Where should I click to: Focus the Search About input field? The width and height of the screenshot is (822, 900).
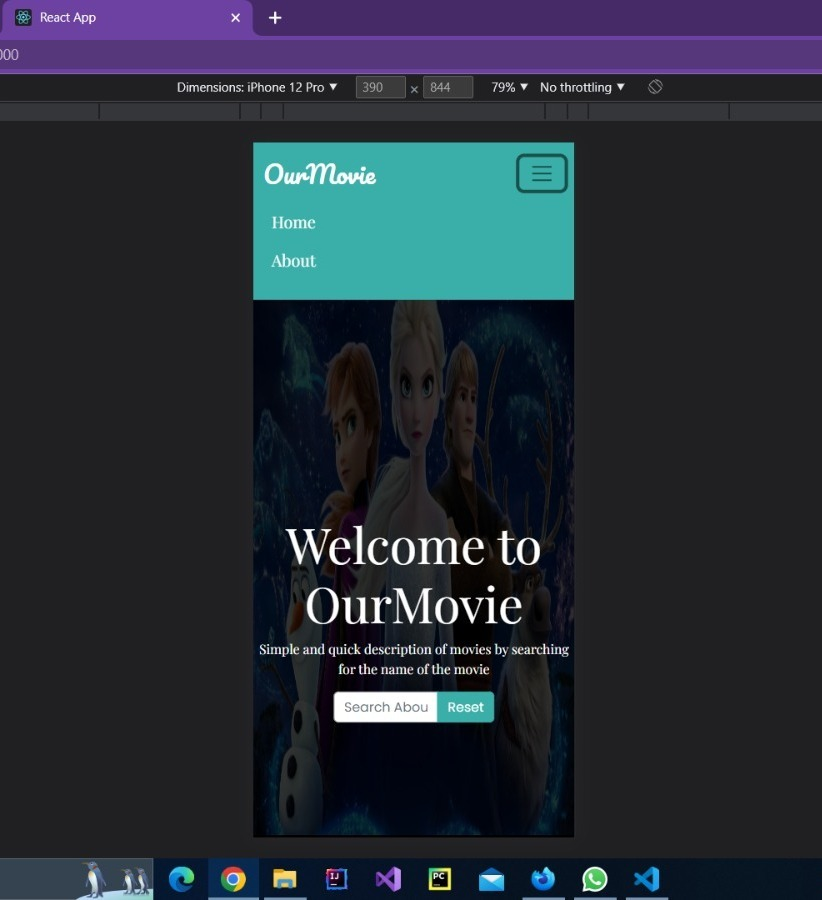pos(386,707)
